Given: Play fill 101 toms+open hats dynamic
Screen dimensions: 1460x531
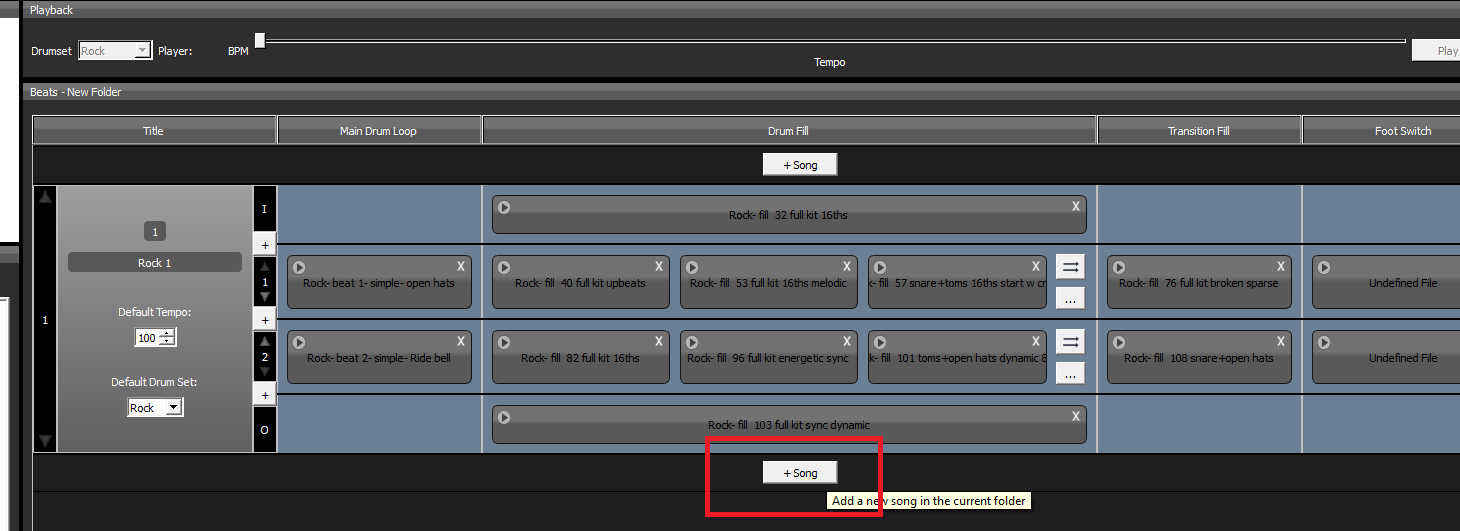Looking at the screenshot, I should pyautogui.click(x=880, y=342).
